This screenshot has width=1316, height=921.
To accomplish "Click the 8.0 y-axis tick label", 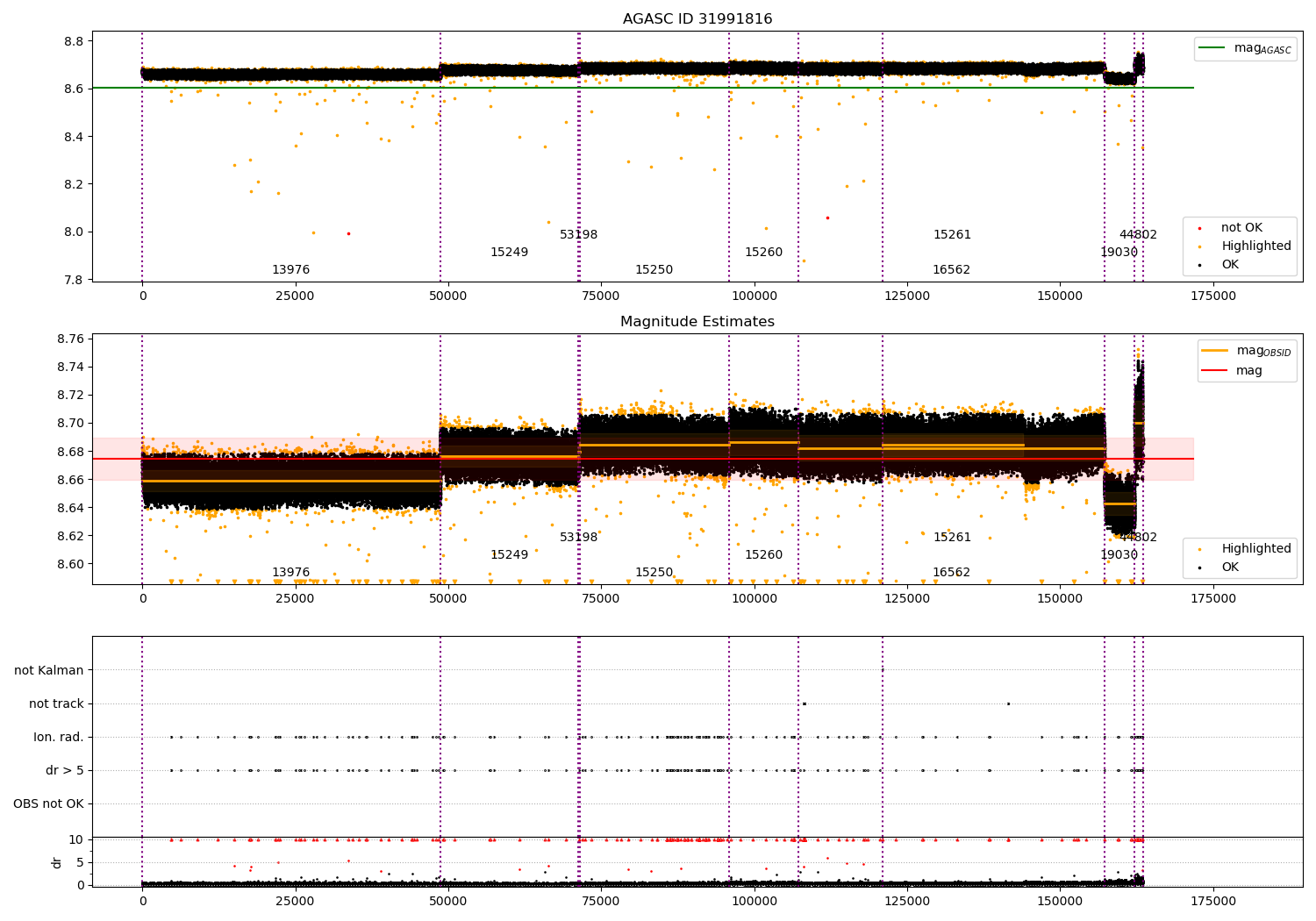I will 74,232.
